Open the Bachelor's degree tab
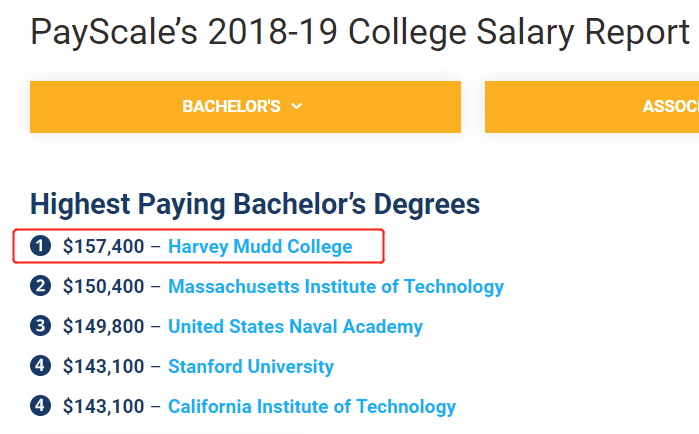 (231, 107)
